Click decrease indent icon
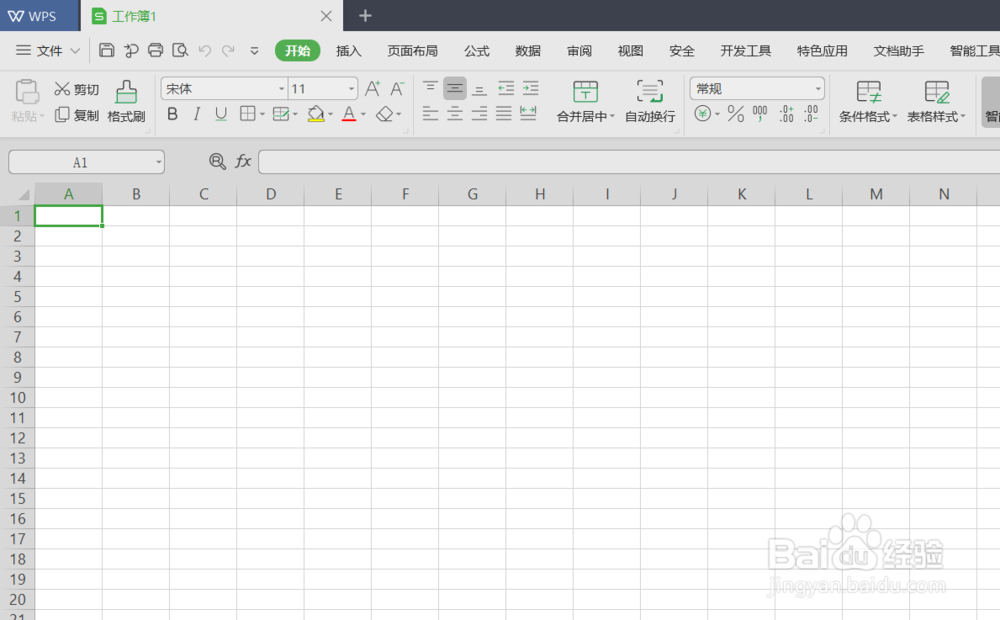Viewport: 1000px width, 620px height. (506, 89)
